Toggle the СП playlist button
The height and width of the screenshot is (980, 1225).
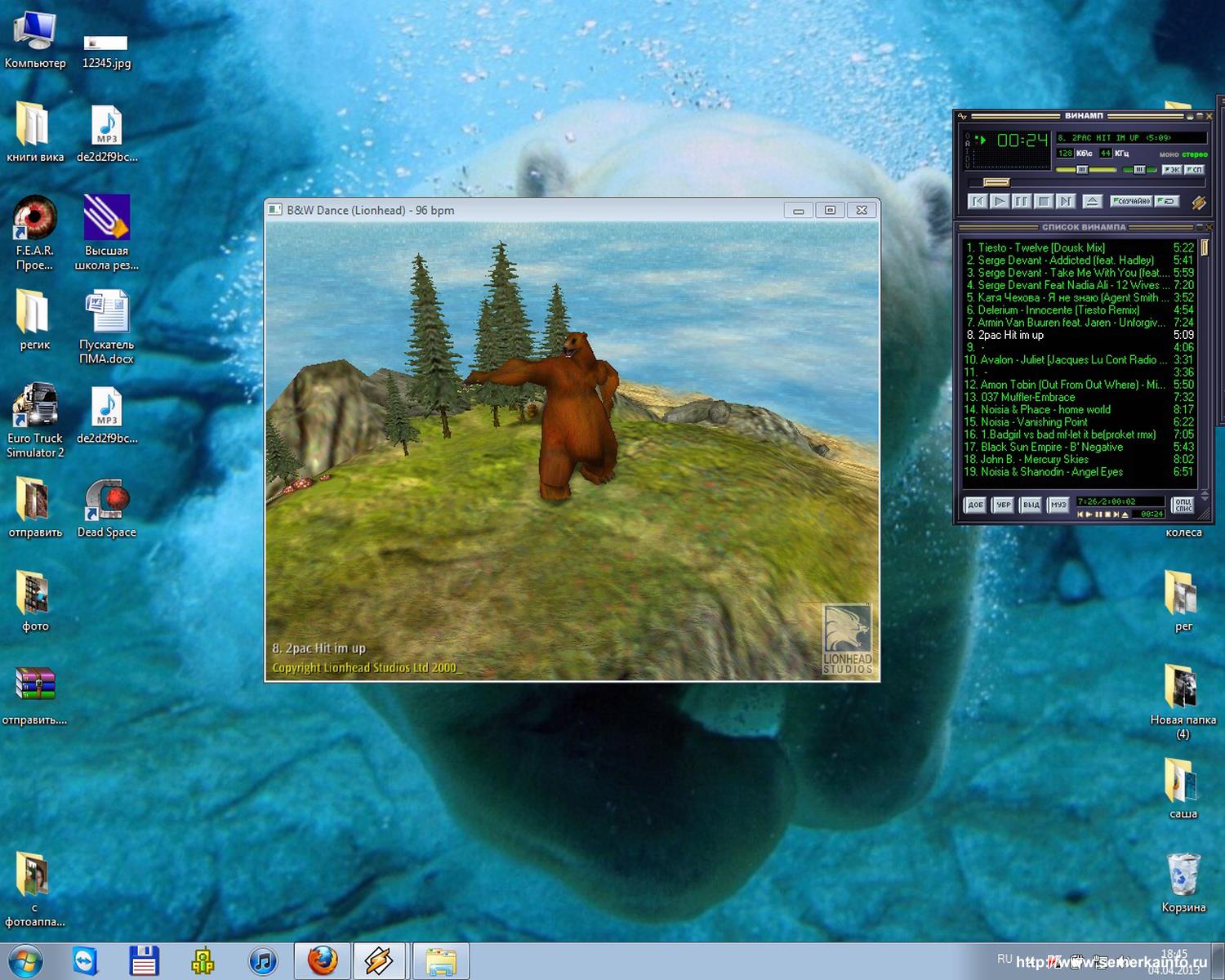coord(1195,170)
